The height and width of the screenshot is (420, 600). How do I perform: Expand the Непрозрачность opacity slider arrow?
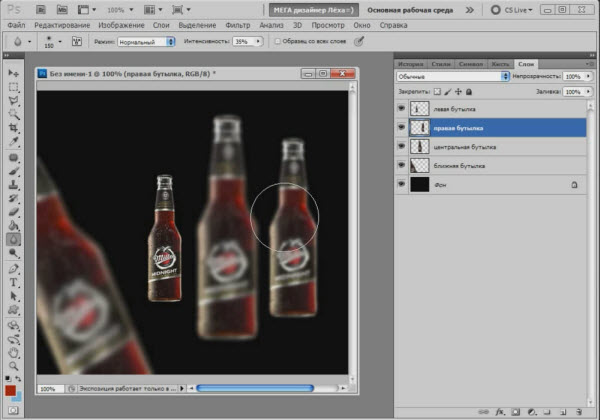(x=586, y=76)
